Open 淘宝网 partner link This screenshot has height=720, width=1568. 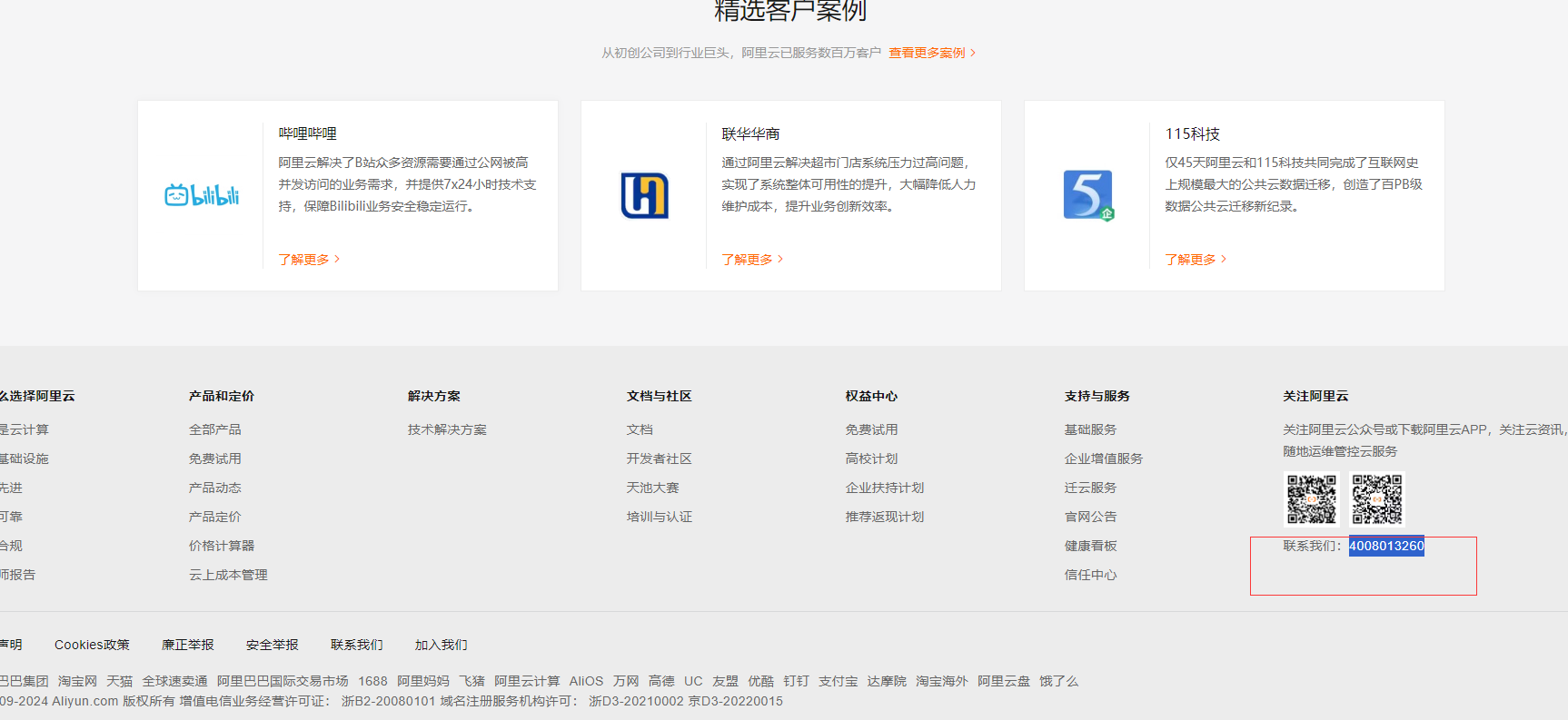tap(77, 681)
